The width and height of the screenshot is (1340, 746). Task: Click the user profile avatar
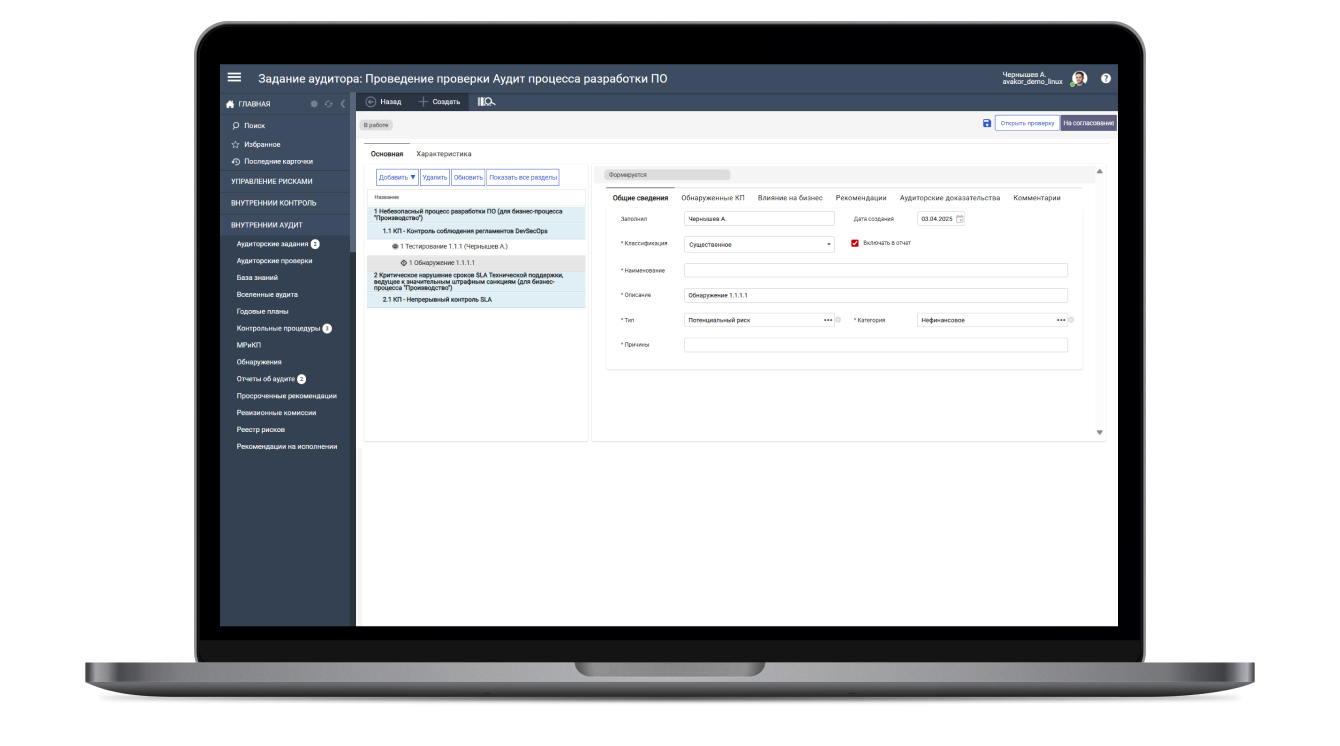click(x=1079, y=78)
